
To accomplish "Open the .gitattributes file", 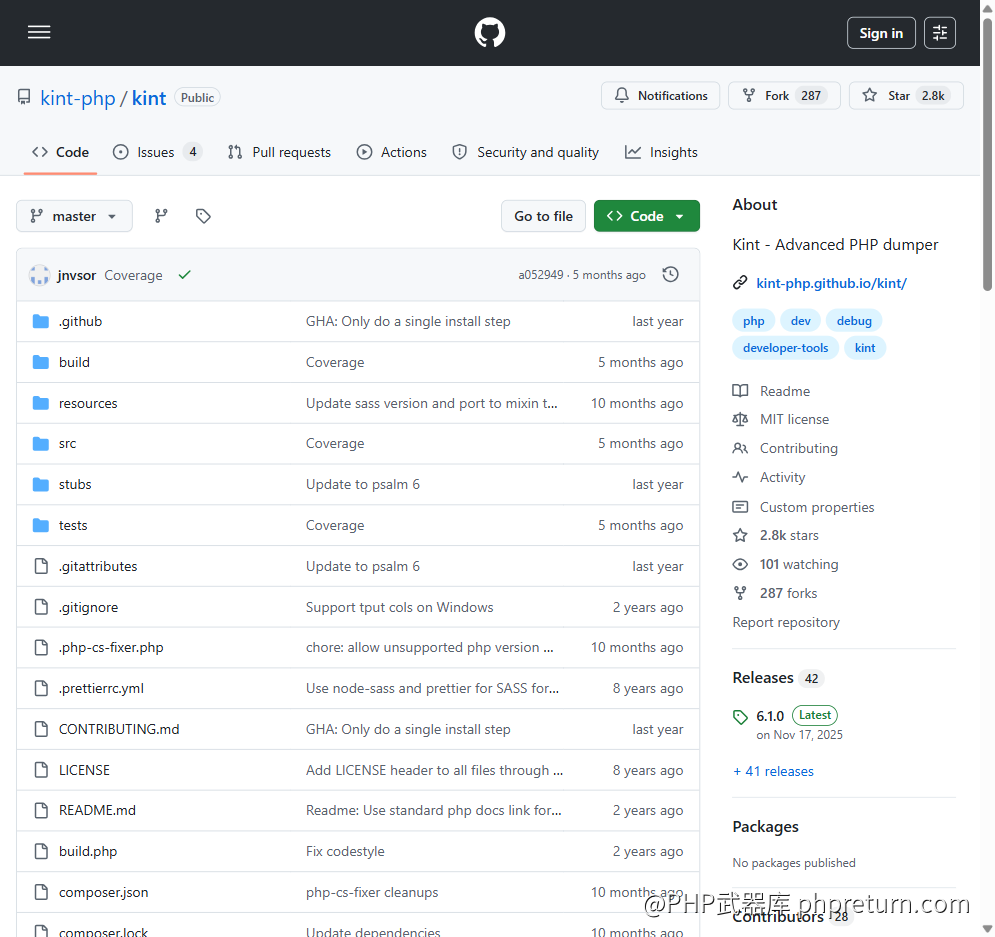I will click(x=98, y=567).
